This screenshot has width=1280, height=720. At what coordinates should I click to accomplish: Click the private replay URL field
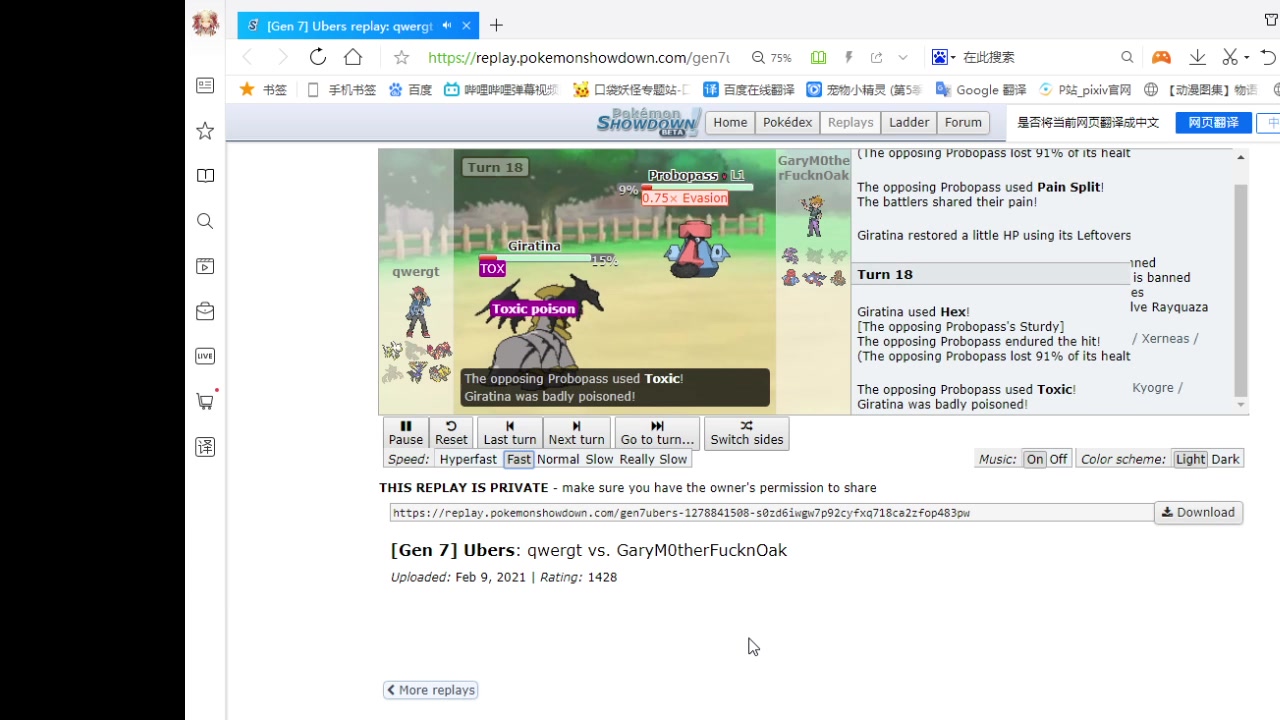coord(771,513)
